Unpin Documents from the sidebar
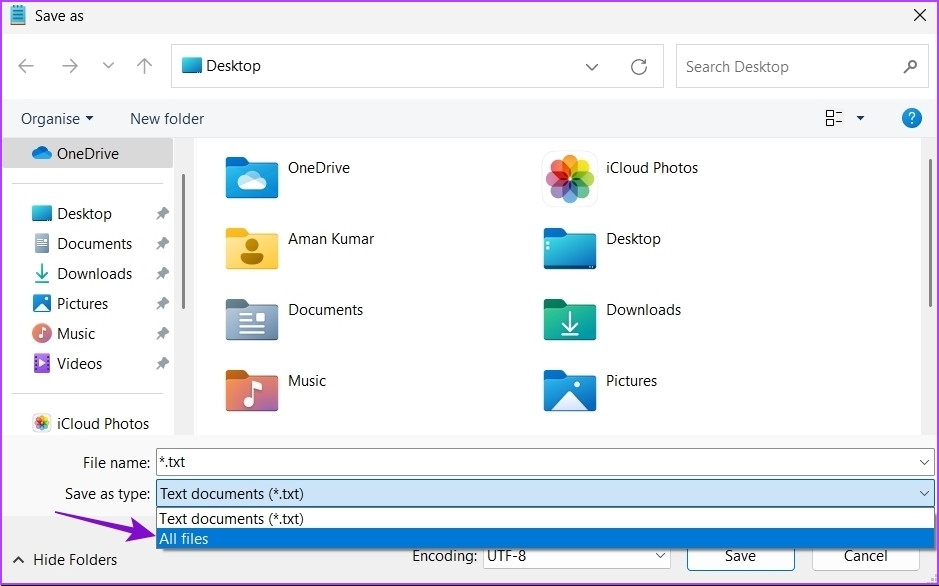This screenshot has width=939, height=586. pyautogui.click(x=162, y=243)
